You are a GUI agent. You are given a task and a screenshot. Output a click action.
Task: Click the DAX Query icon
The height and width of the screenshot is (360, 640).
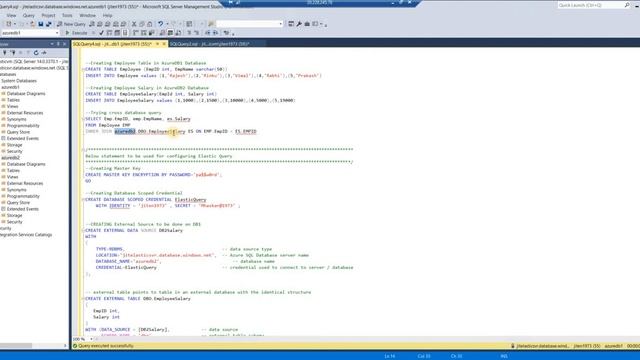point(123,24)
